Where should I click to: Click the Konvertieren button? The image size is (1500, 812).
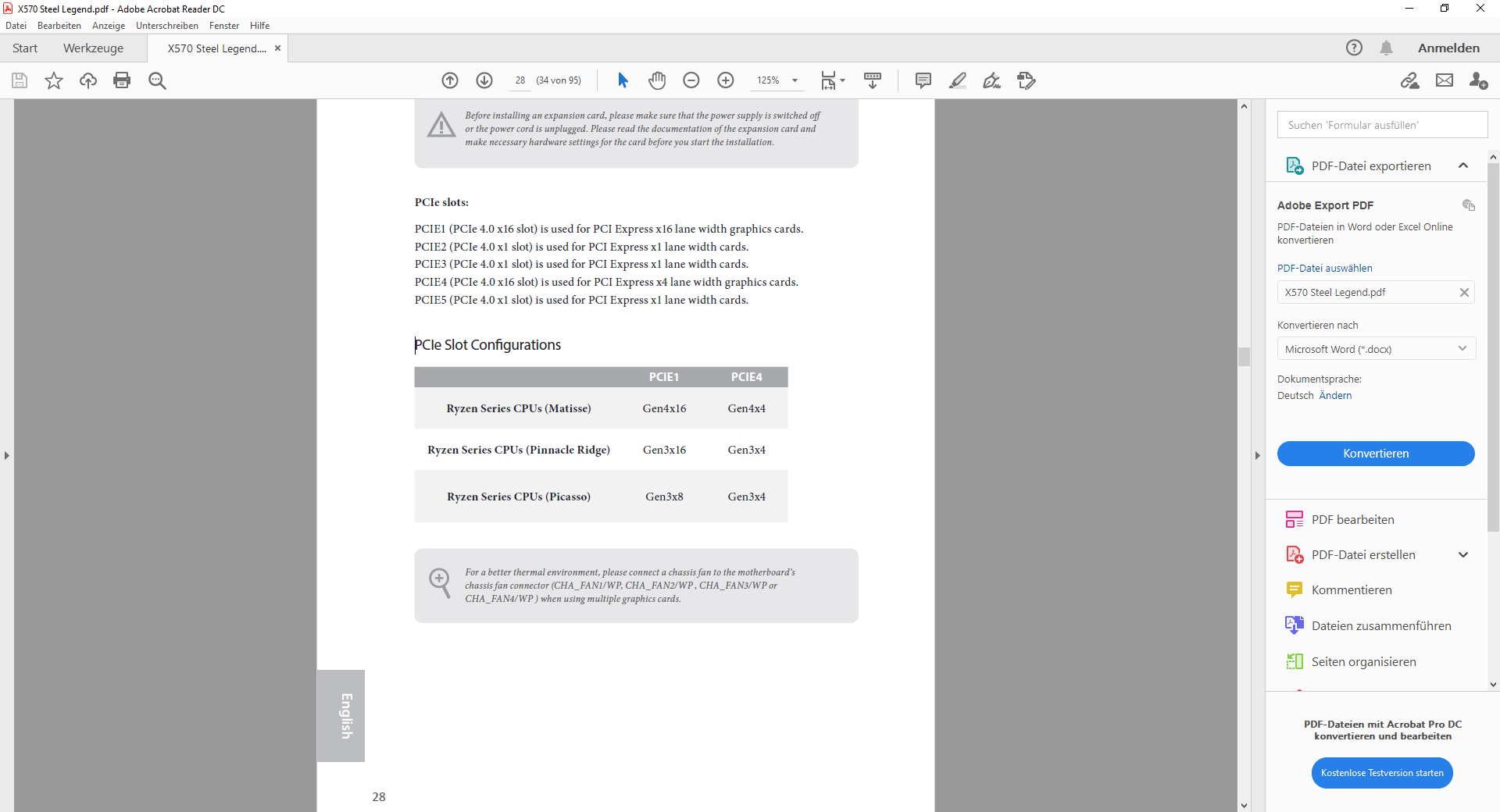[1376, 454]
